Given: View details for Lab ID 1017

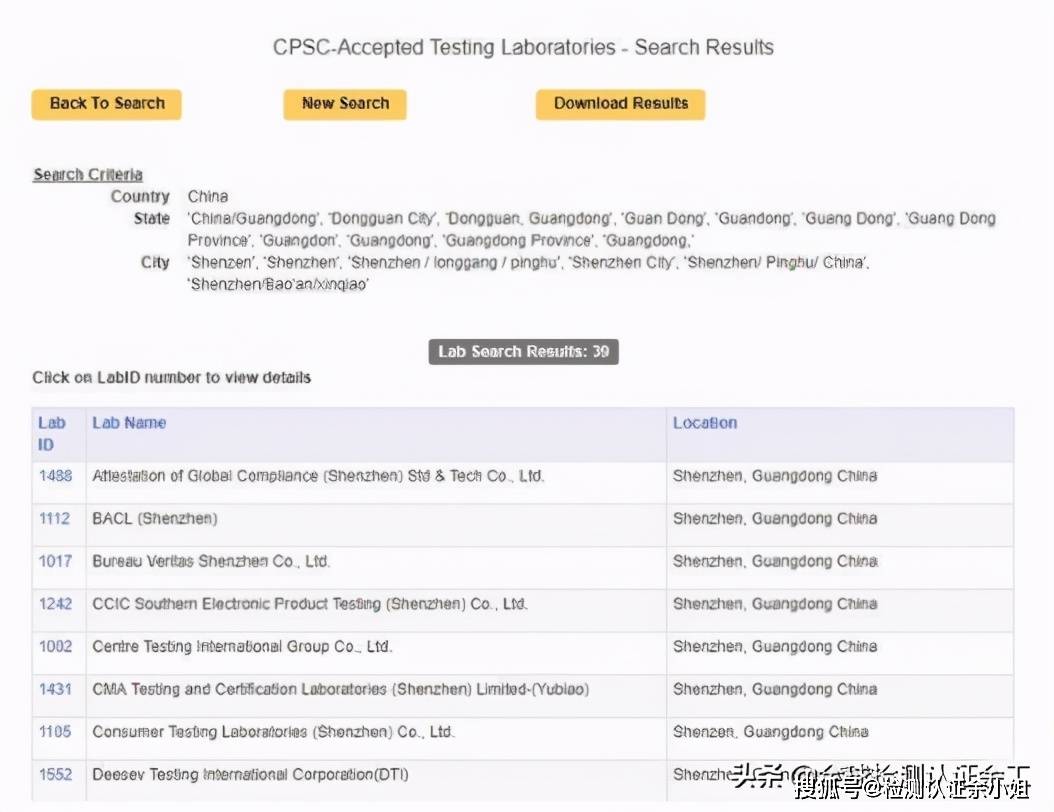Looking at the screenshot, I should (55, 561).
